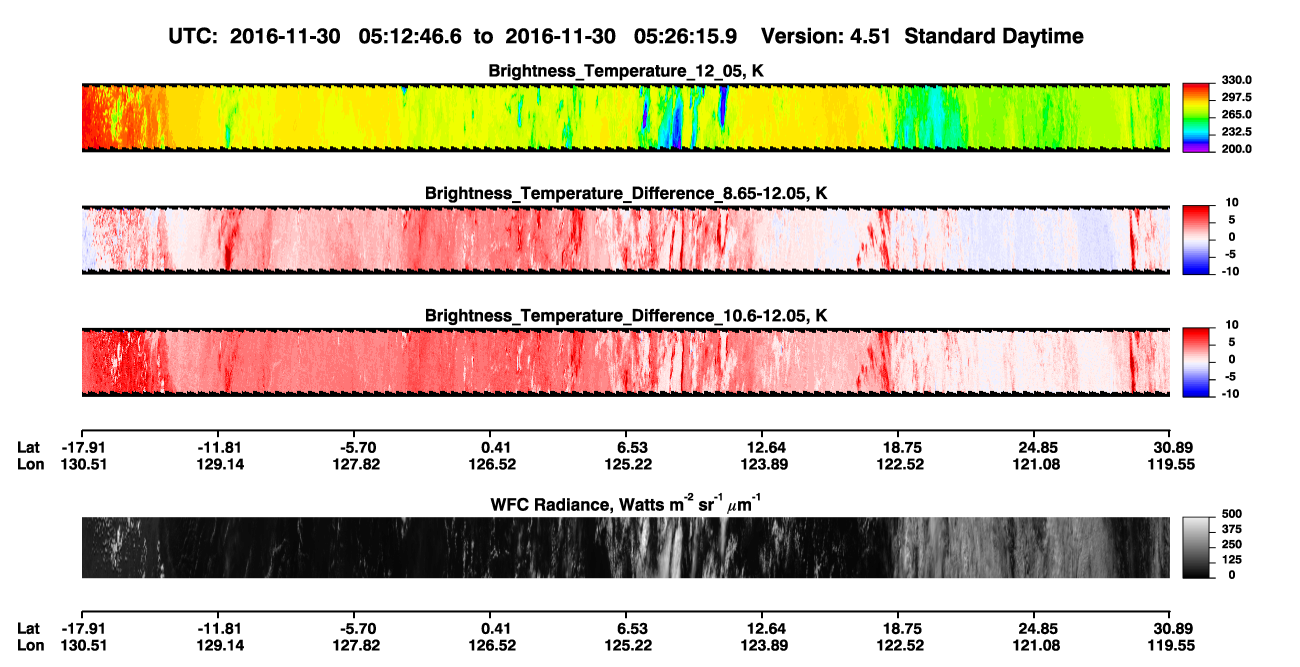Click the 'Lon' row label under the 10.6-12.05 panel
Viewport: 1300px width, 667px height.
pos(31,464)
